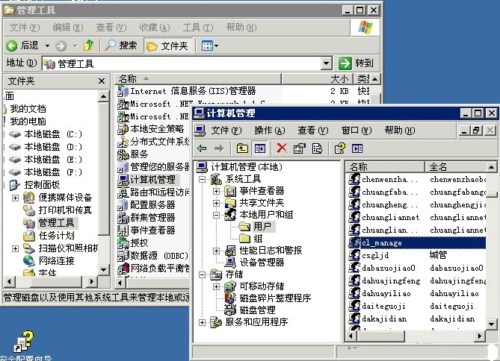Open the 操作(A) menu
Image resolution: width=500 pixels, height=361 pixels.
pos(270,130)
